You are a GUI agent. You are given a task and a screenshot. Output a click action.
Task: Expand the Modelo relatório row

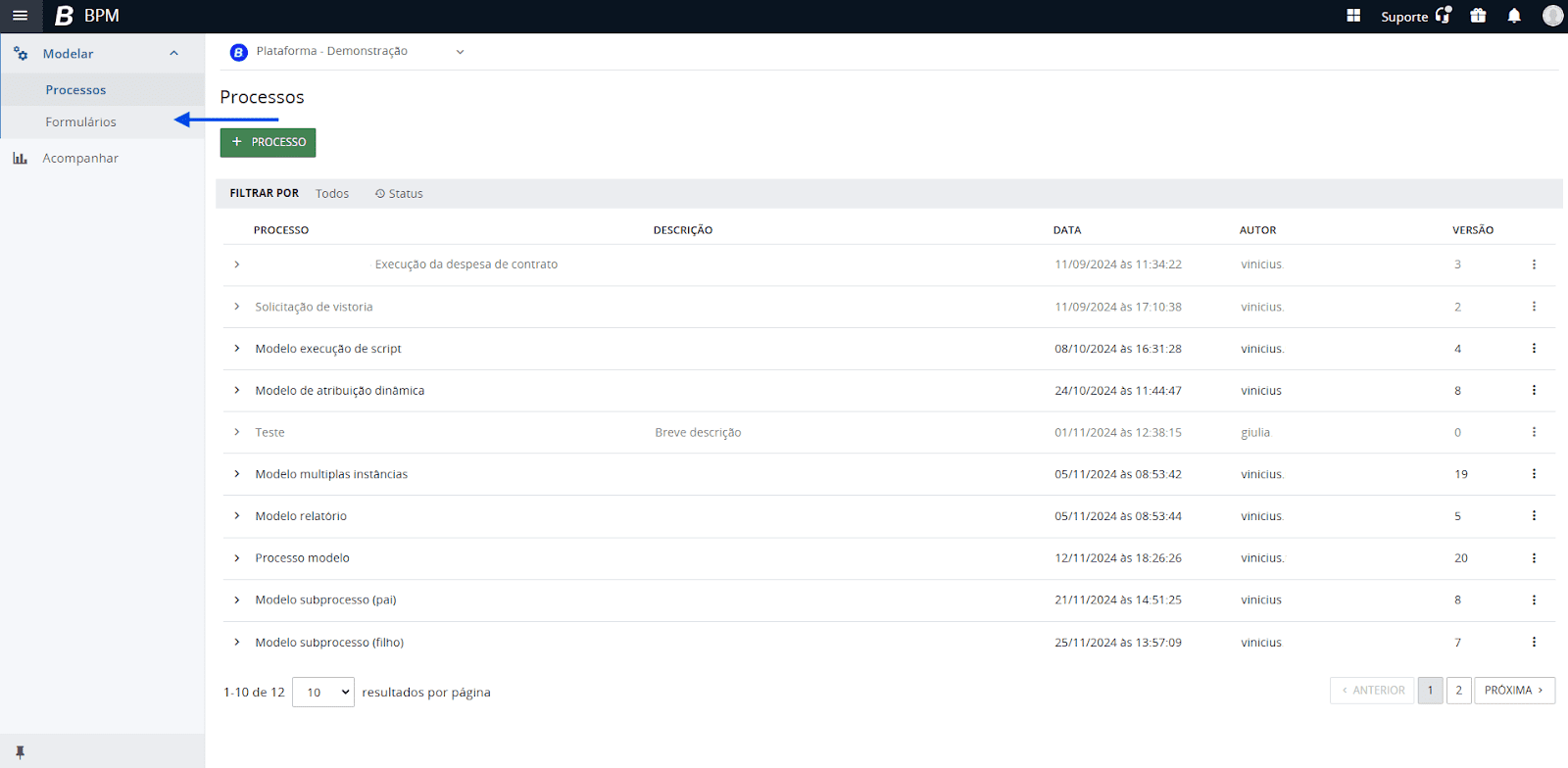click(x=237, y=516)
